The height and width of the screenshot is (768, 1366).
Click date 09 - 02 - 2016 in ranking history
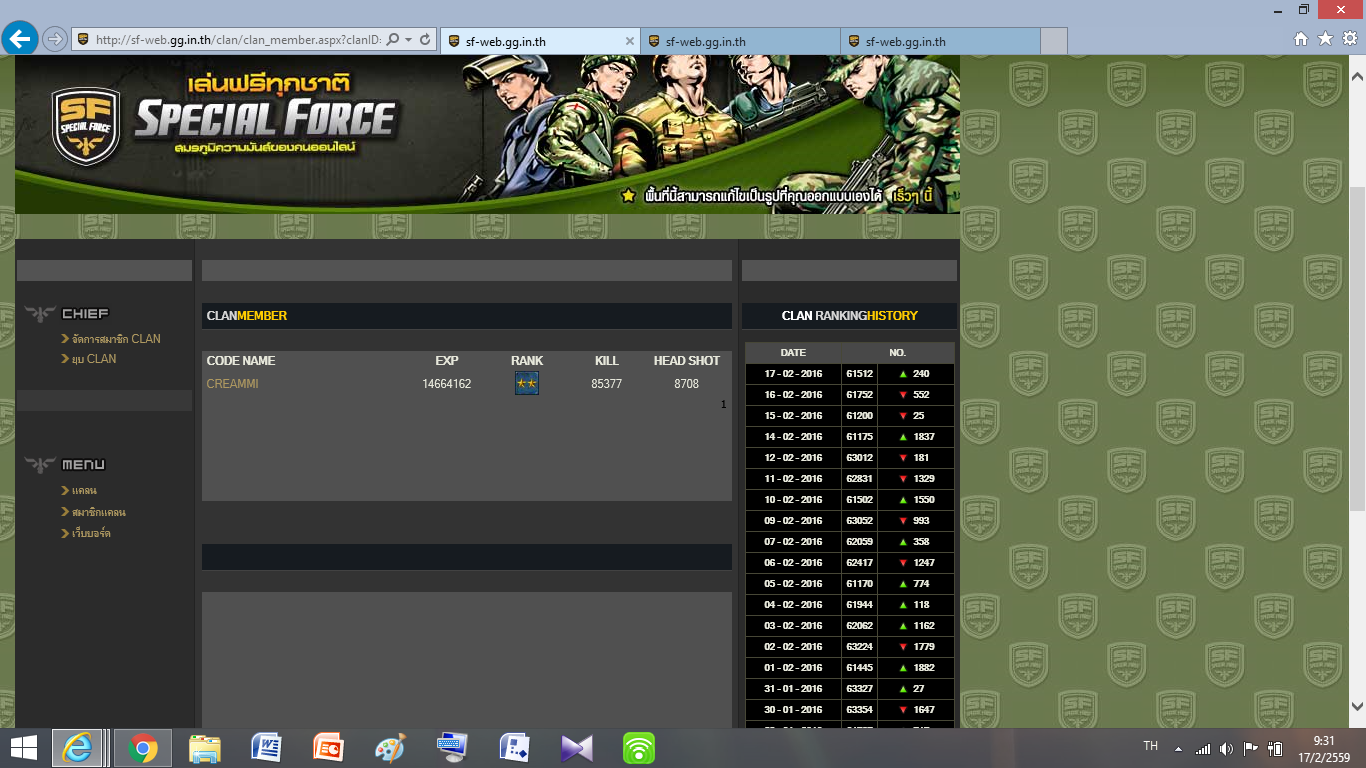click(793, 521)
